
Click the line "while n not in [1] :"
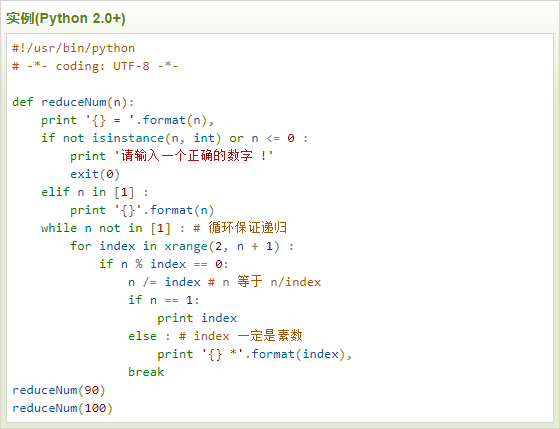click(113, 228)
